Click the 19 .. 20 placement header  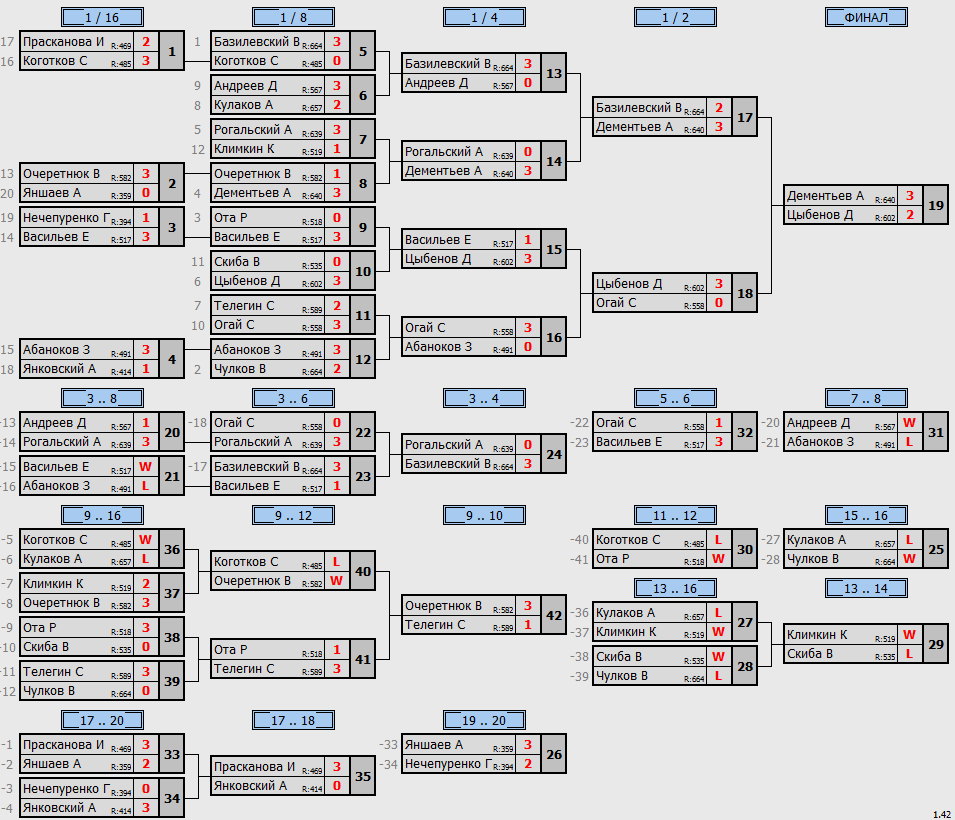pos(484,719)
